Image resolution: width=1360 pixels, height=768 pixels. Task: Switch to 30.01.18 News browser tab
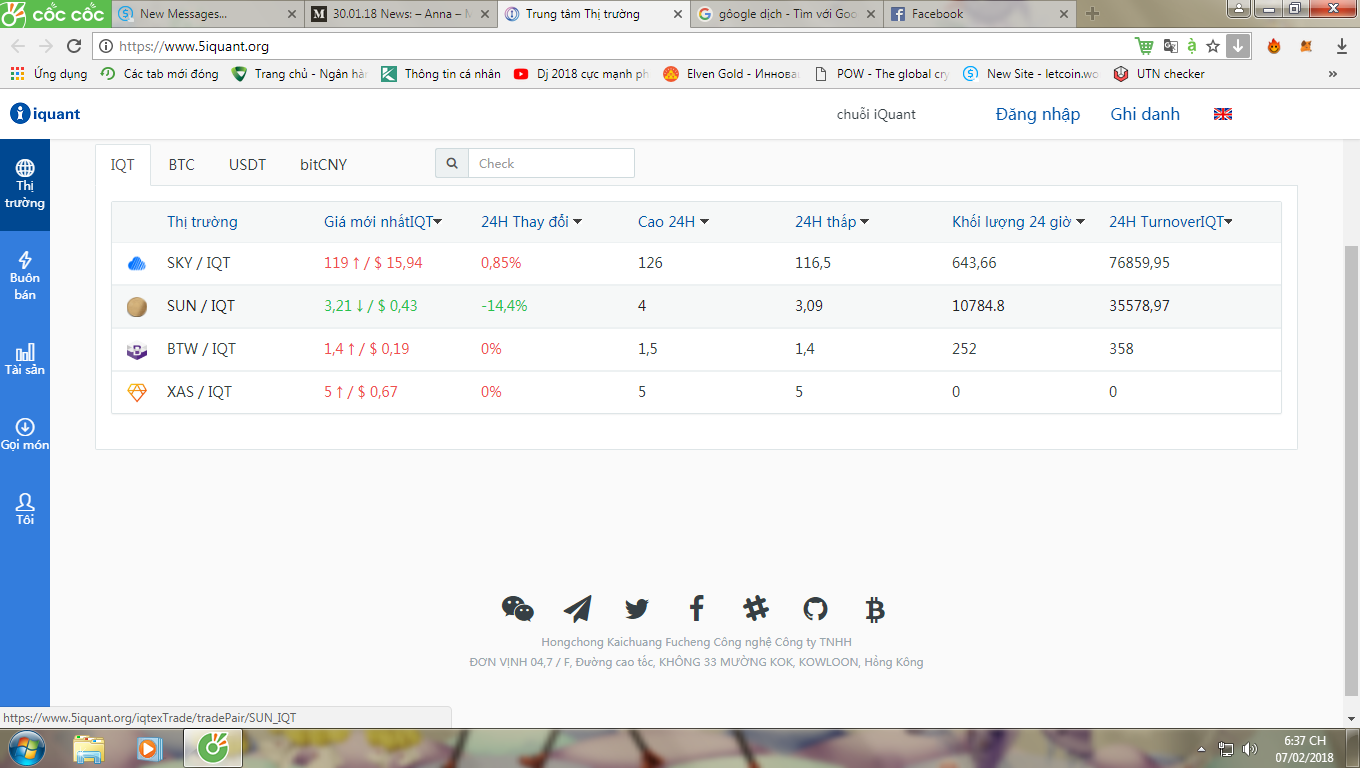(x=398, y=14)
